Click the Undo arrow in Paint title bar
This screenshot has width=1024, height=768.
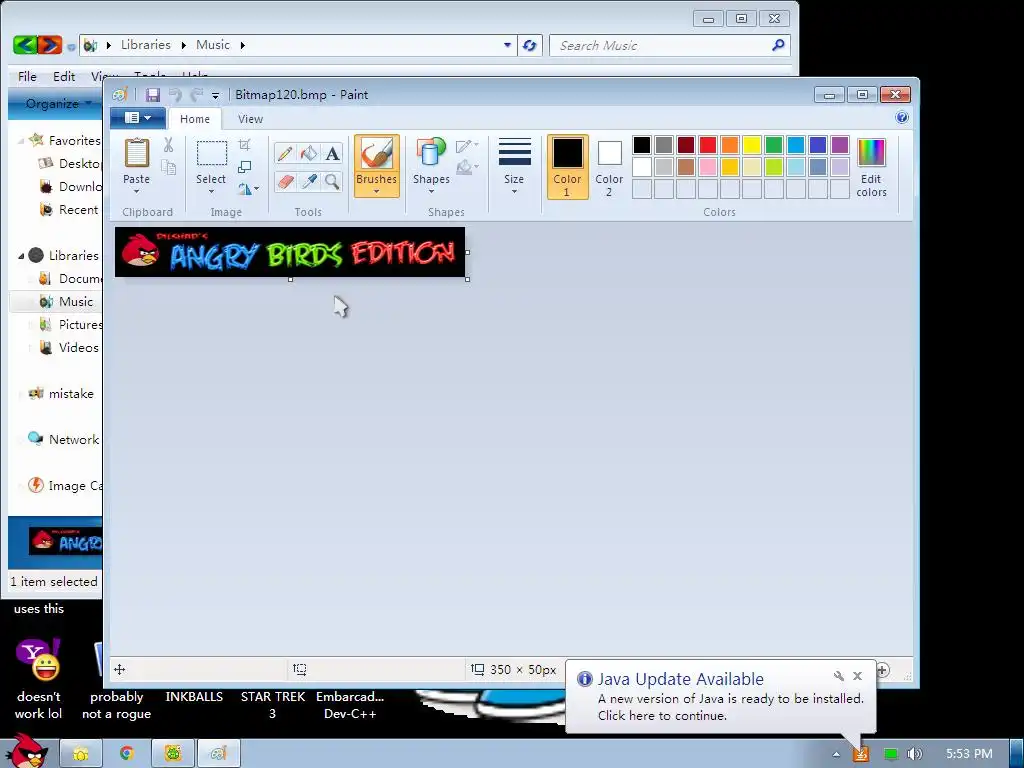[x=175, y=95]
